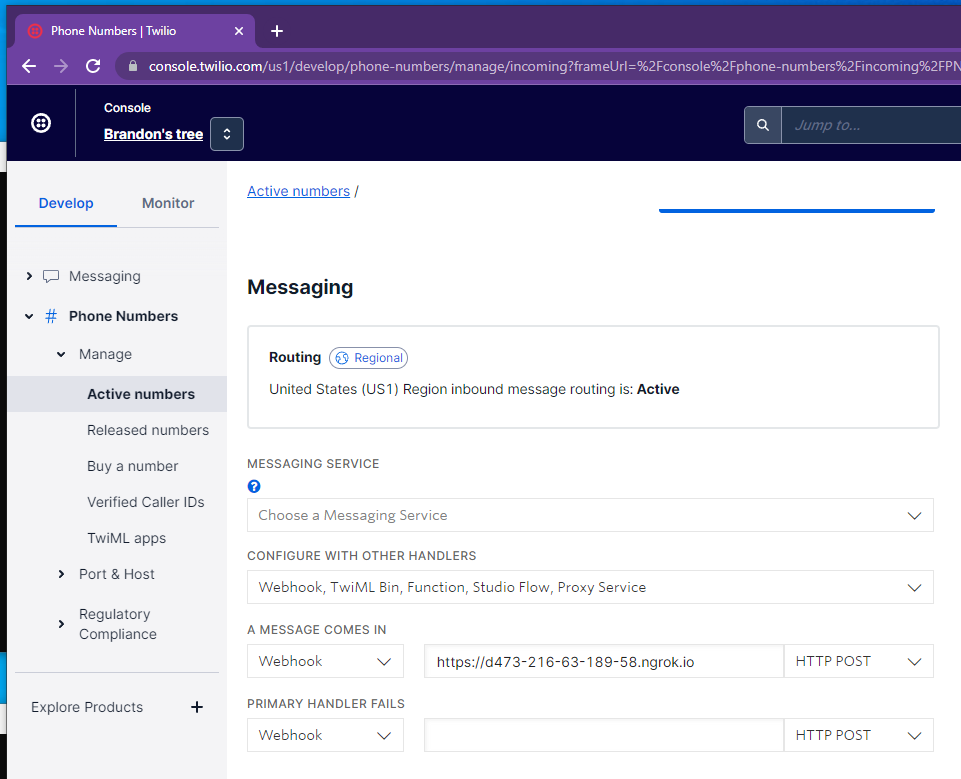Expand Explore Products with the plus button
The image size is (961, 779).
coord(196,707)
